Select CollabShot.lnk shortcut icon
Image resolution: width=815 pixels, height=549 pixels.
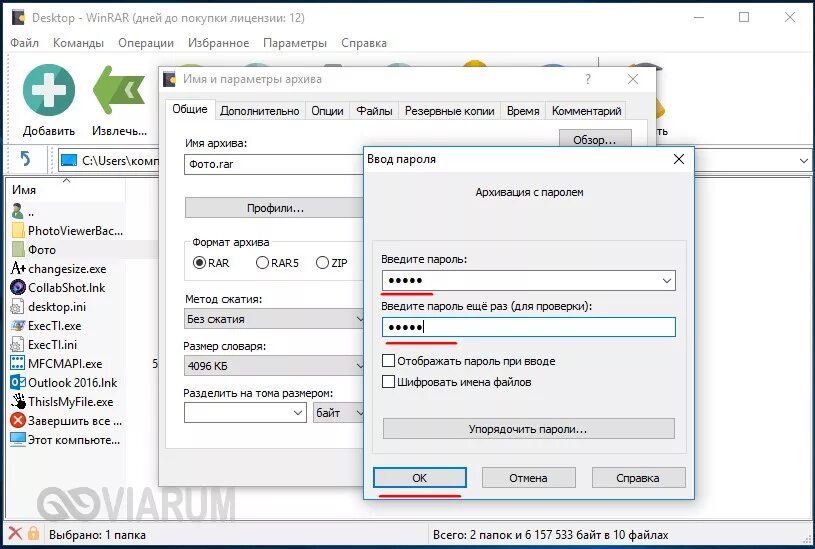18,287
